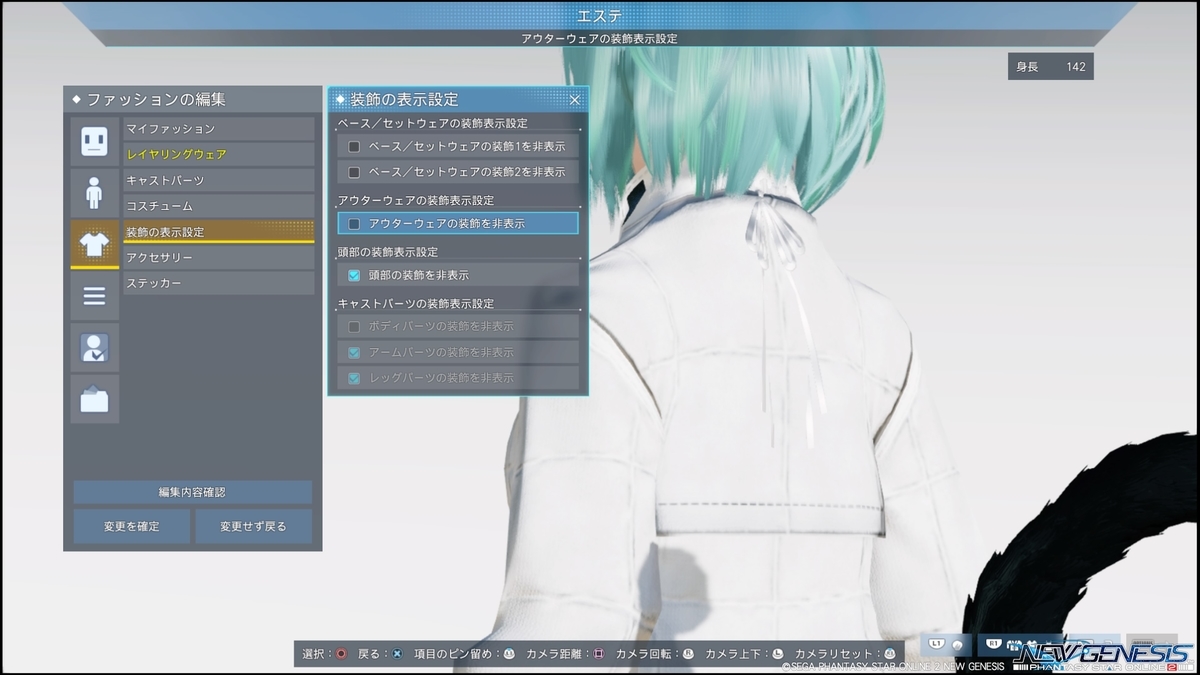Click 変更を確定 button
This screenshot has width=1200, height=675.
tap(131, 526)
